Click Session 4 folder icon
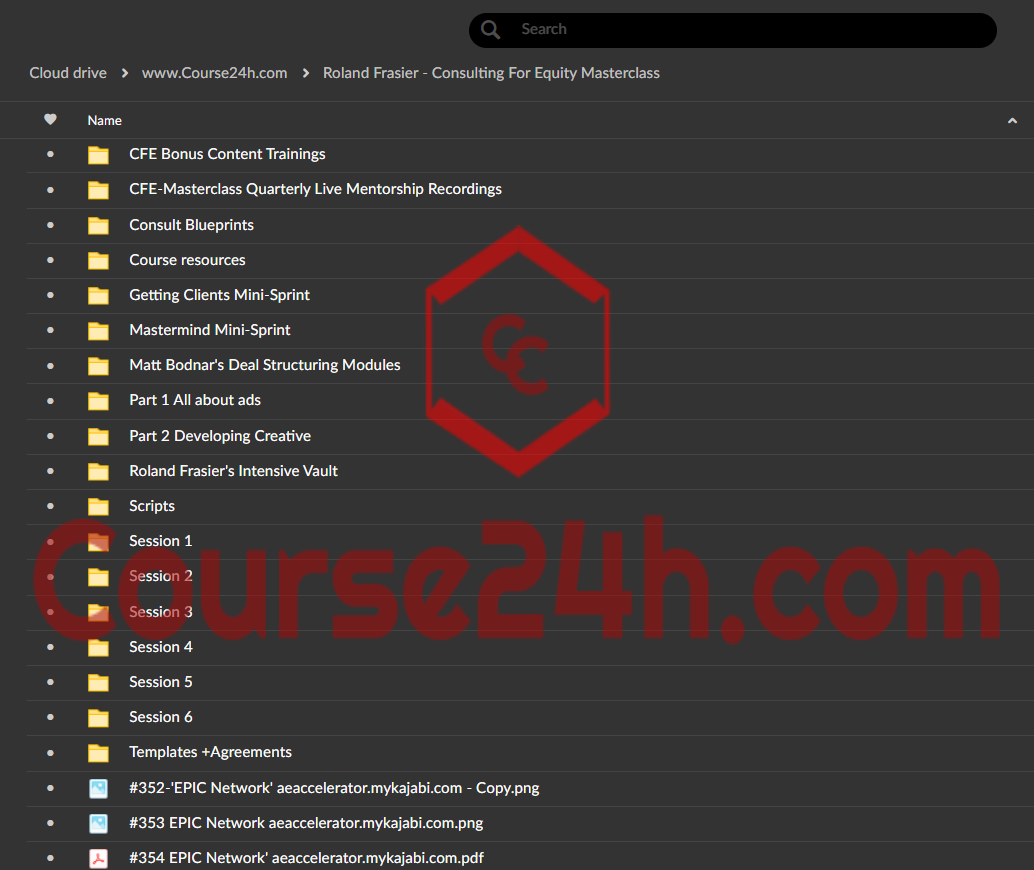Screen dimensions: 1034x870 tap(98, 648)
